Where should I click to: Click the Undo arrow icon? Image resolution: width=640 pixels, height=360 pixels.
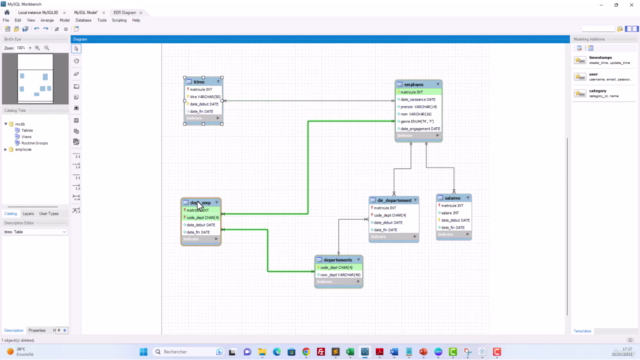click(37, 29)
